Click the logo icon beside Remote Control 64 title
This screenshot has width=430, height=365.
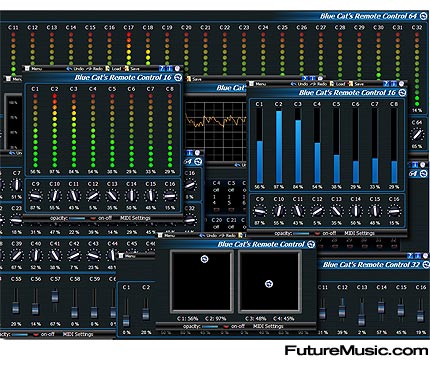423,16
